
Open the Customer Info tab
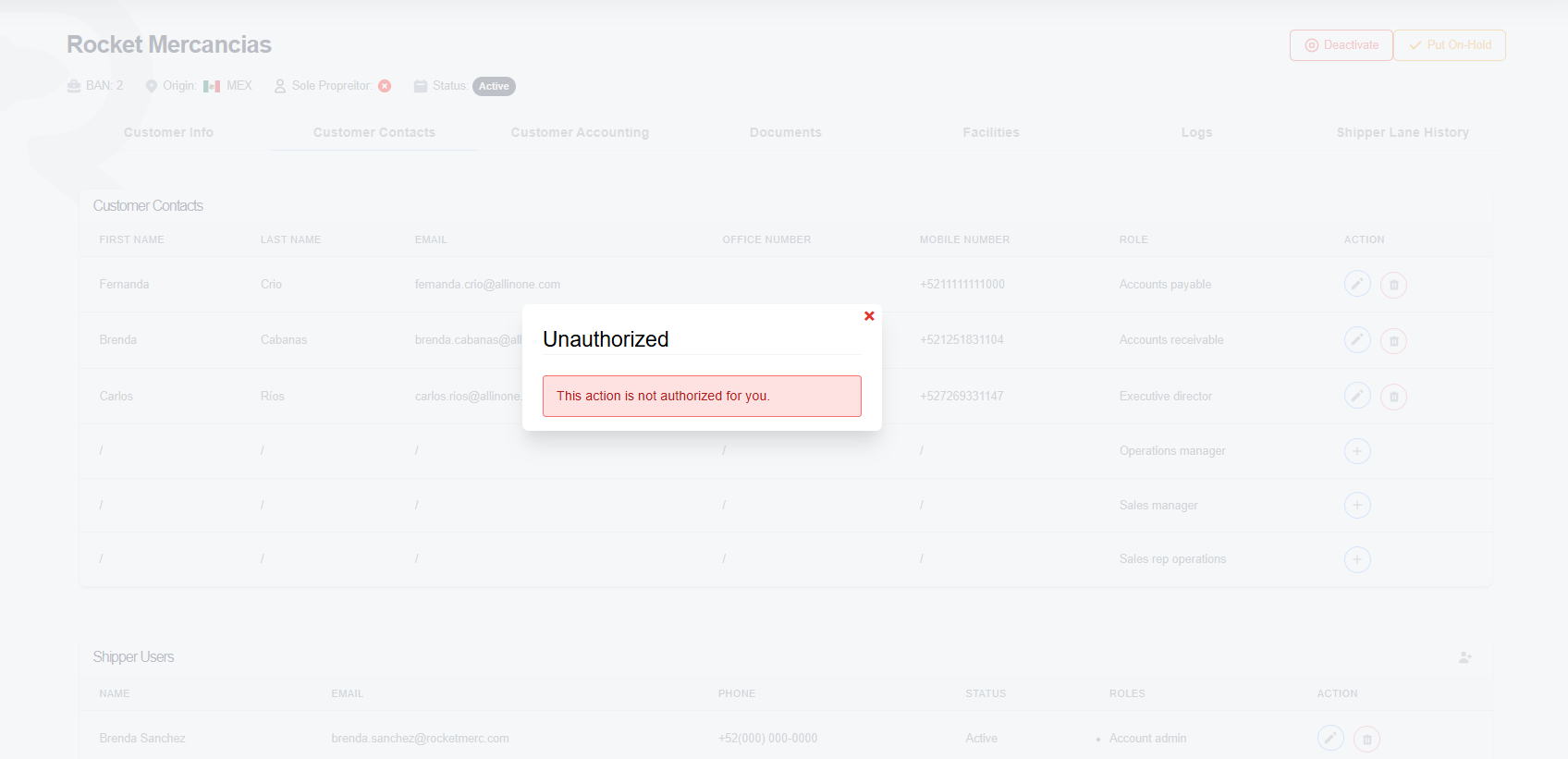click(168, 132)
